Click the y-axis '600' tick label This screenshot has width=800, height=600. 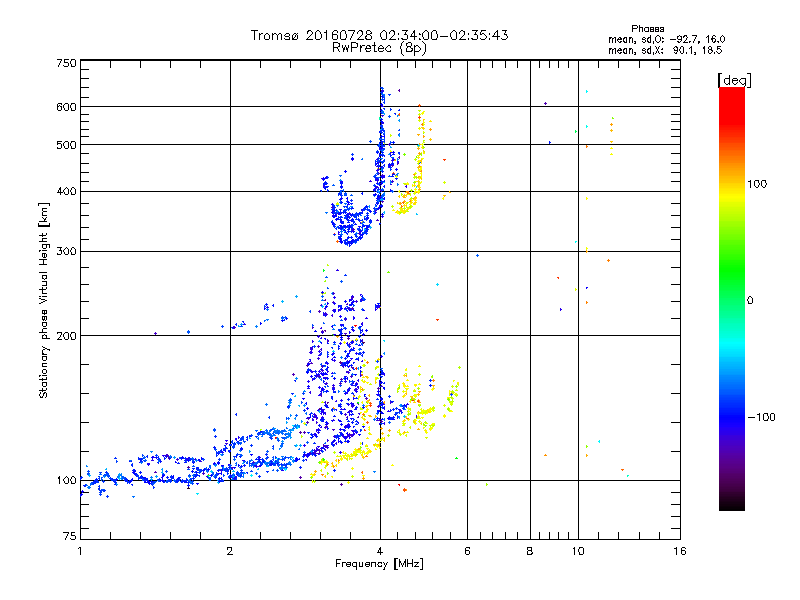click(66, 107)
